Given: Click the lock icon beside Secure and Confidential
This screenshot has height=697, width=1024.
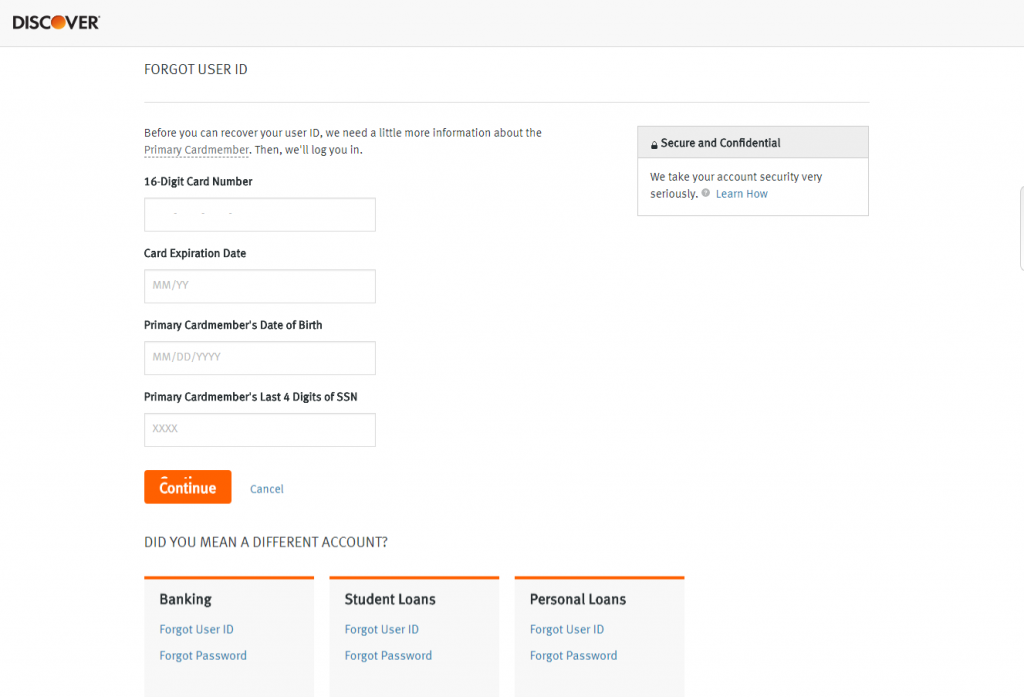Looking at the screenshot, I should pos(655,142).
